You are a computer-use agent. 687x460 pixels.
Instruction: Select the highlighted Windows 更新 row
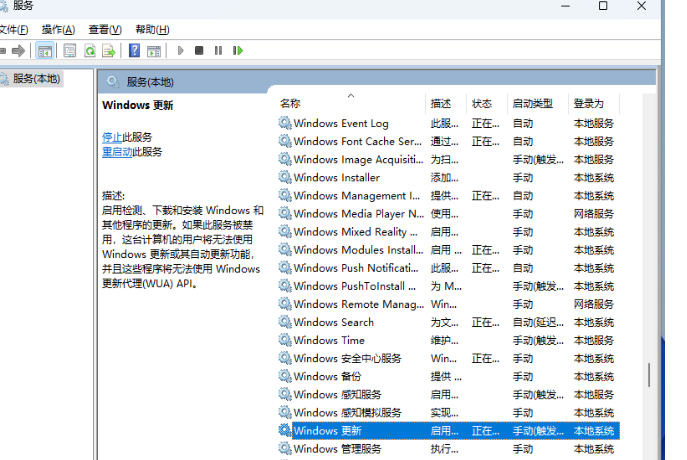coord(449,431)
